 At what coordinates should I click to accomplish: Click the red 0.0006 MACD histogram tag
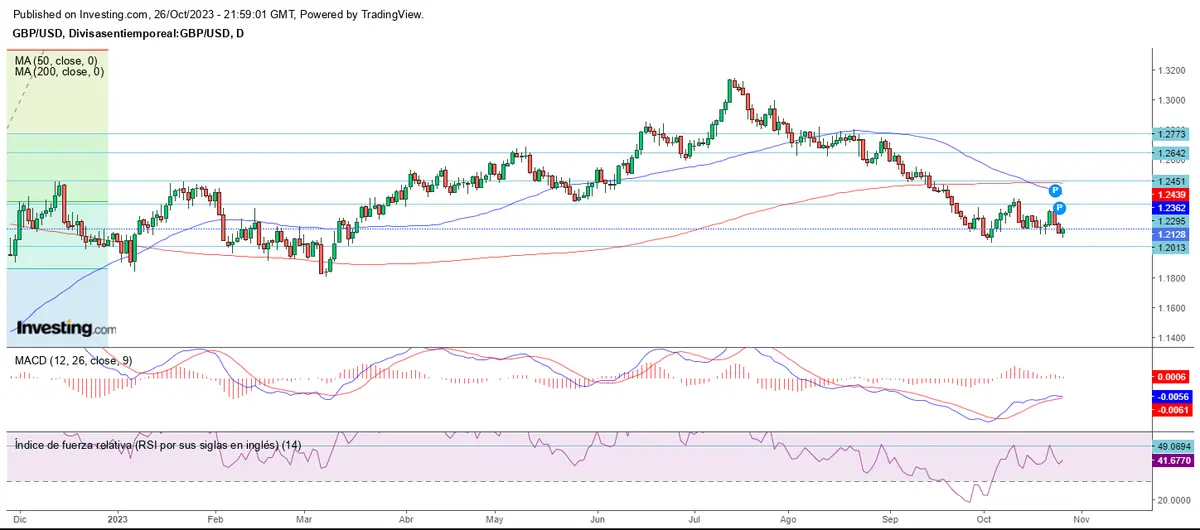(x=1169, y=375)
